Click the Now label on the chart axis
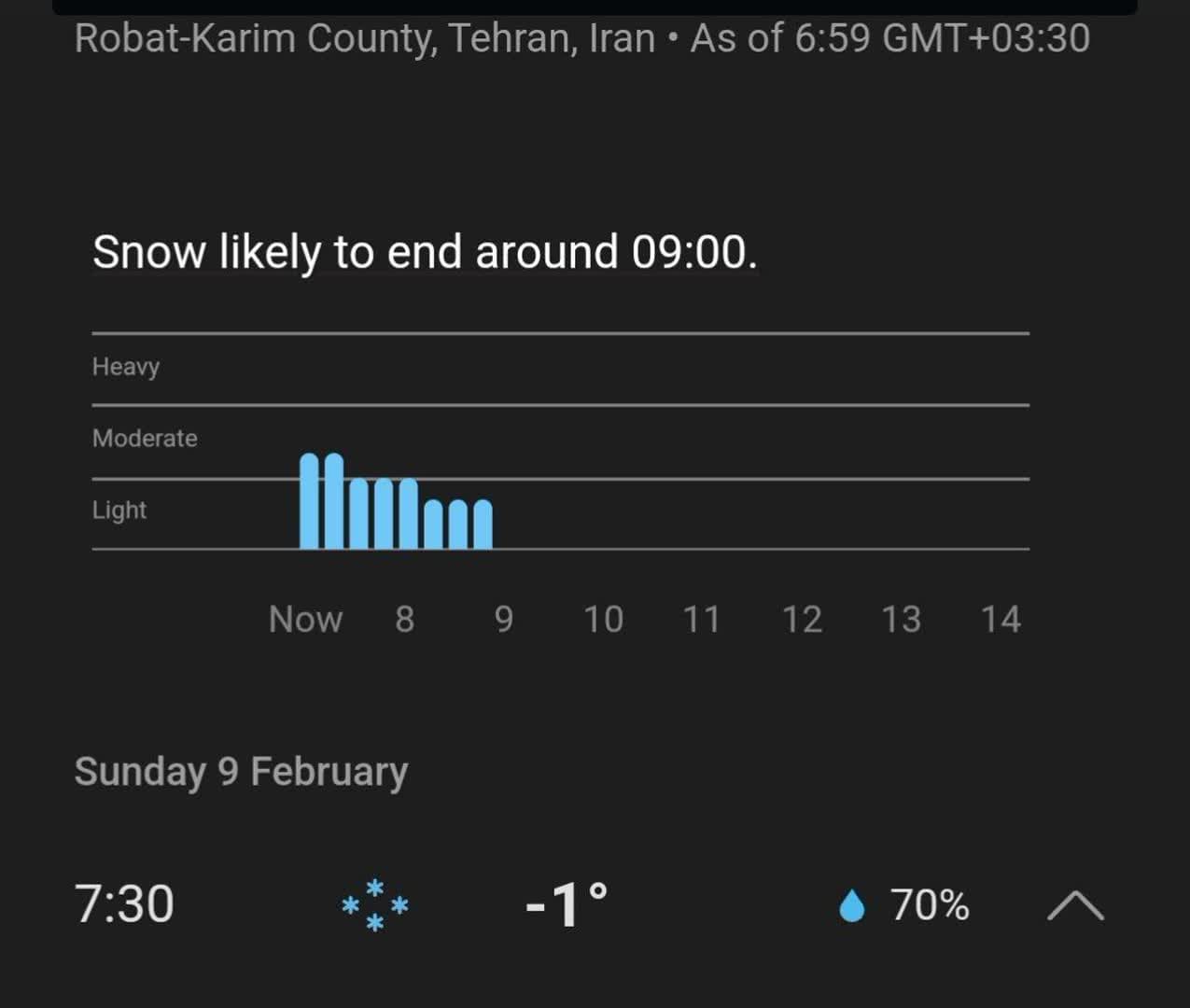Viewport: 1190px width, 1008px height. point(305,620)
